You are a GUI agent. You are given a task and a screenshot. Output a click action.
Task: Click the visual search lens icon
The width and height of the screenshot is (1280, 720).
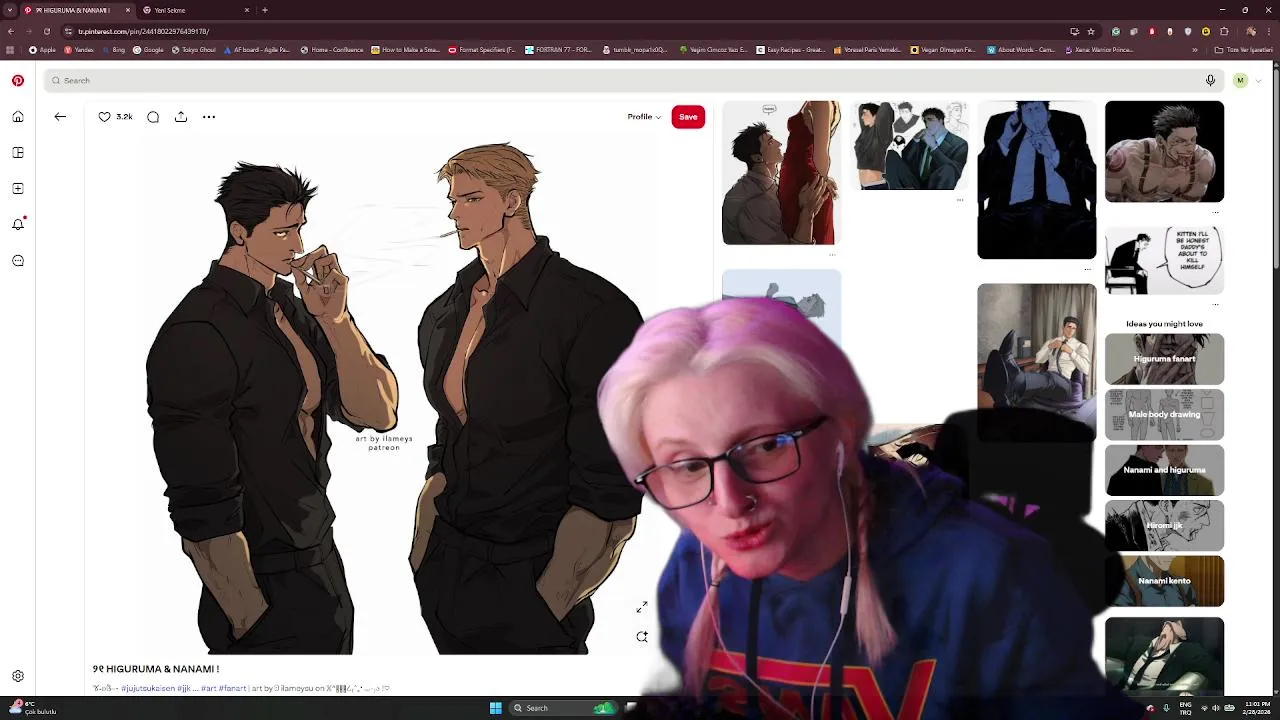pos(642,636)
